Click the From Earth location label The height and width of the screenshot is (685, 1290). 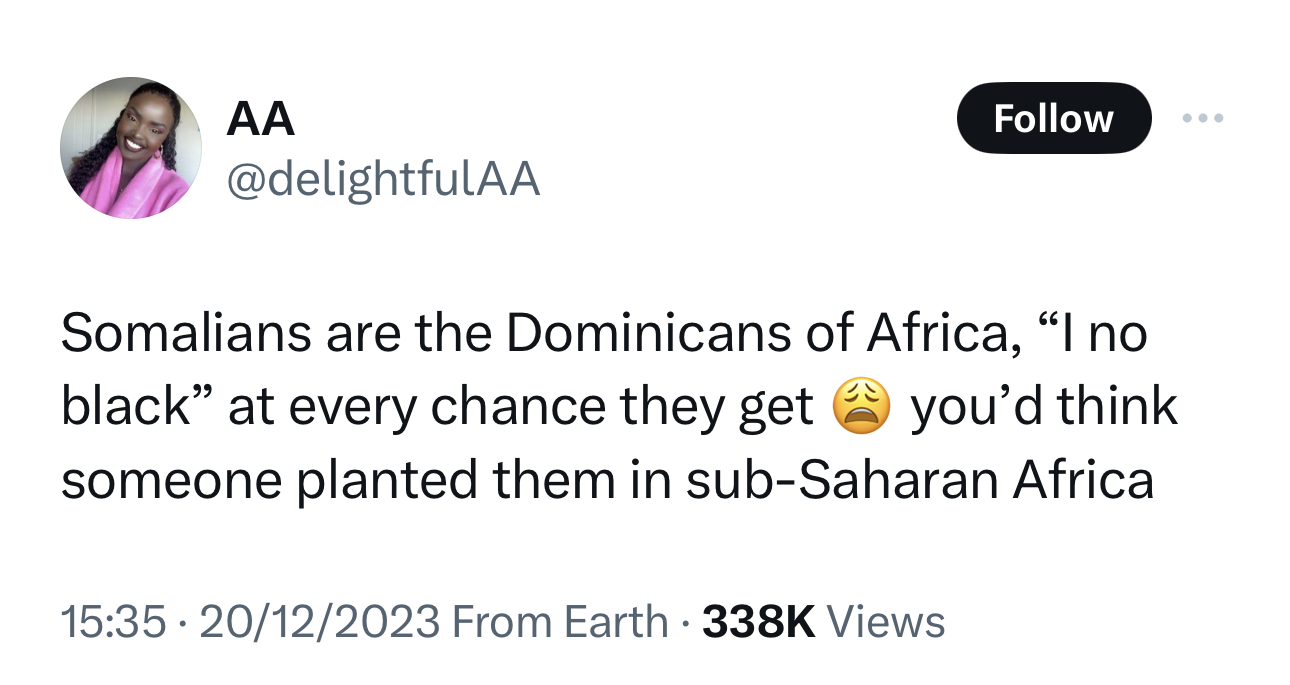(x=560, y=622)
